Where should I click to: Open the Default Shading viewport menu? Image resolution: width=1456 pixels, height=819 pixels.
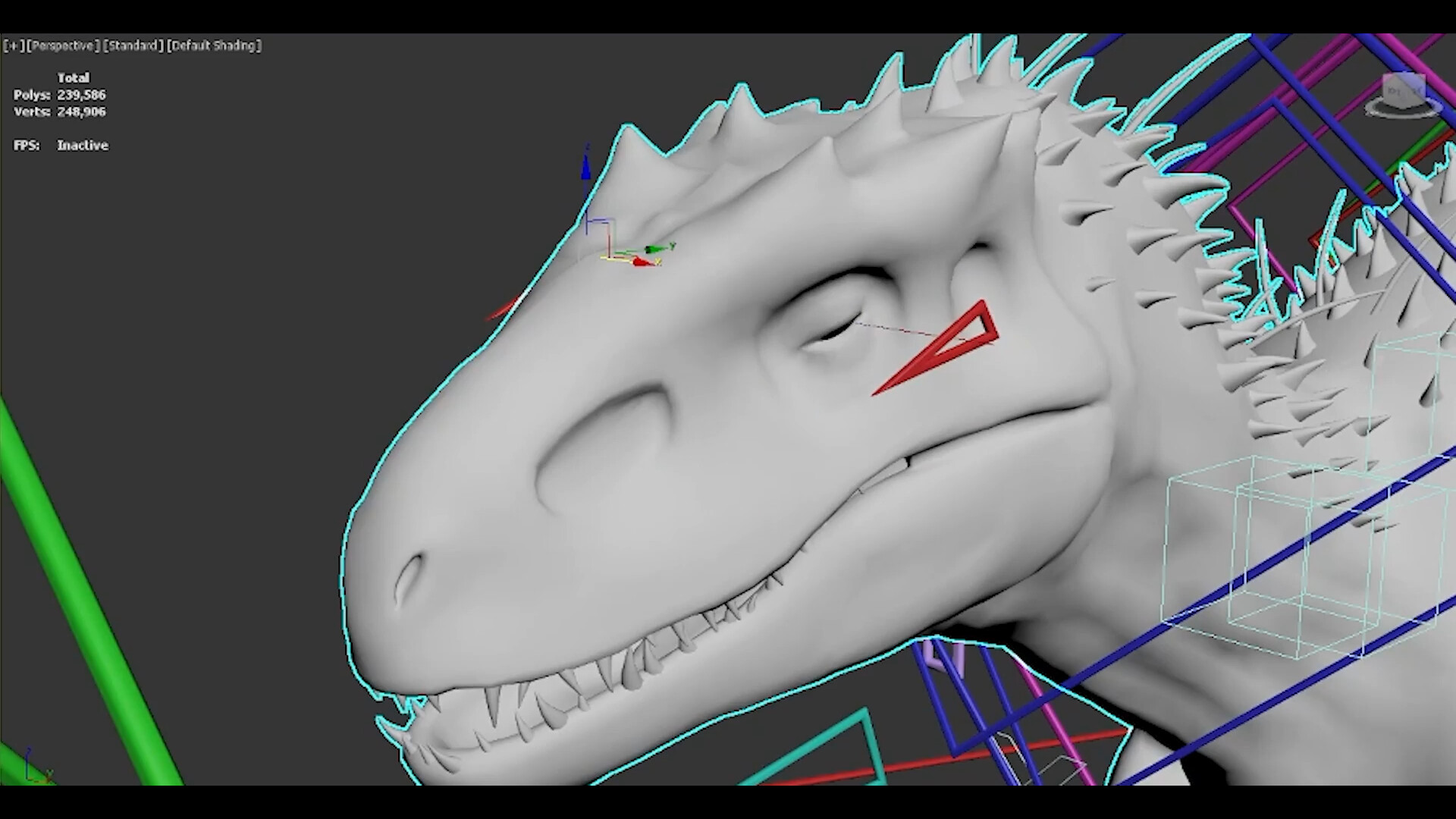coord(215,45)
